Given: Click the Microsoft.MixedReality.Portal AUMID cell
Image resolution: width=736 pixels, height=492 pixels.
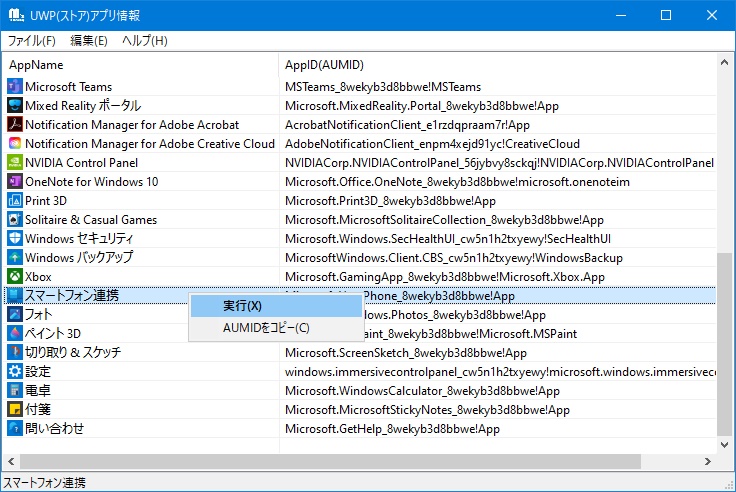Looking at the screenshot, I should 422,106.
